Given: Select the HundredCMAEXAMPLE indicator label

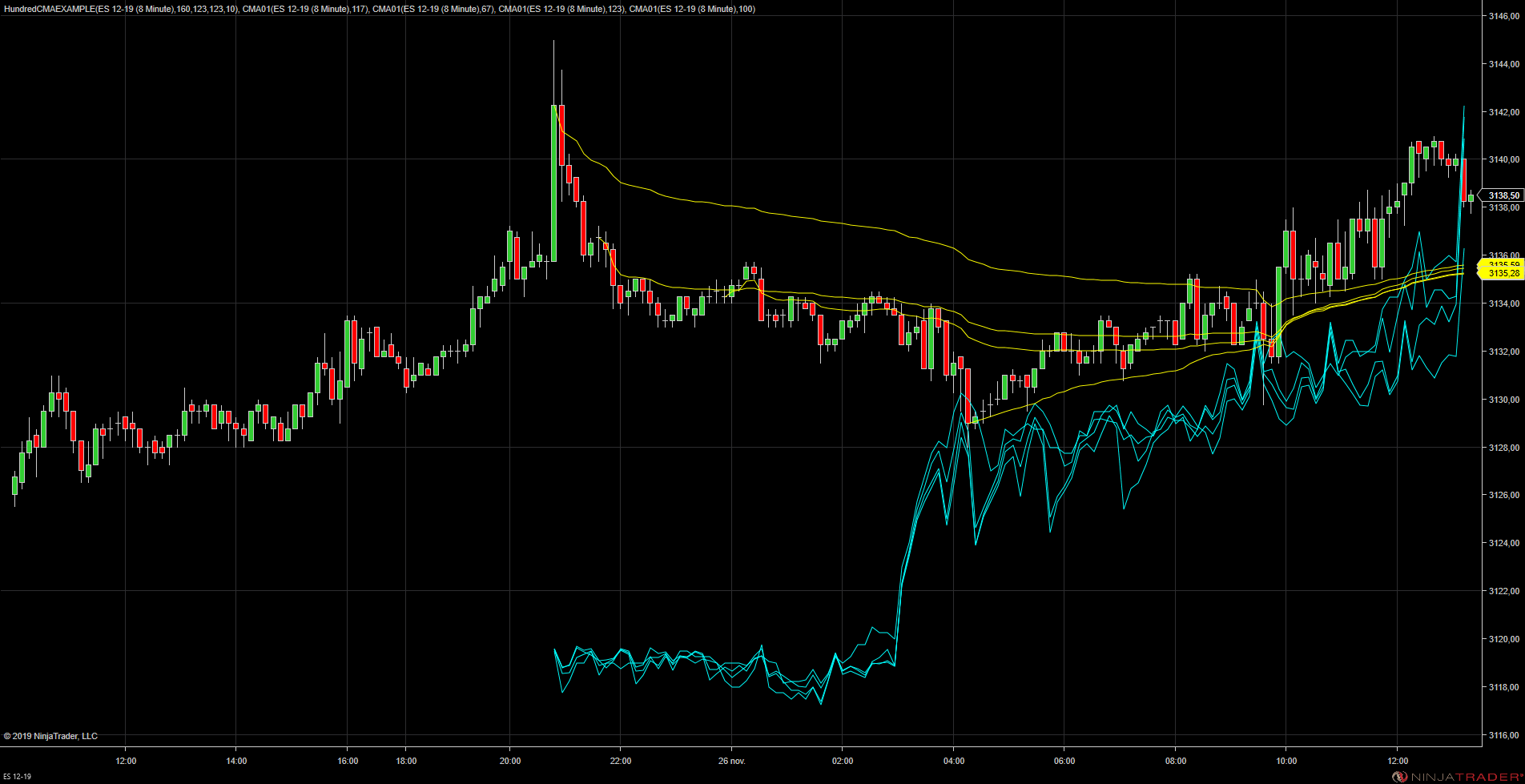Looking at the screenshot, I should point(120,9).
